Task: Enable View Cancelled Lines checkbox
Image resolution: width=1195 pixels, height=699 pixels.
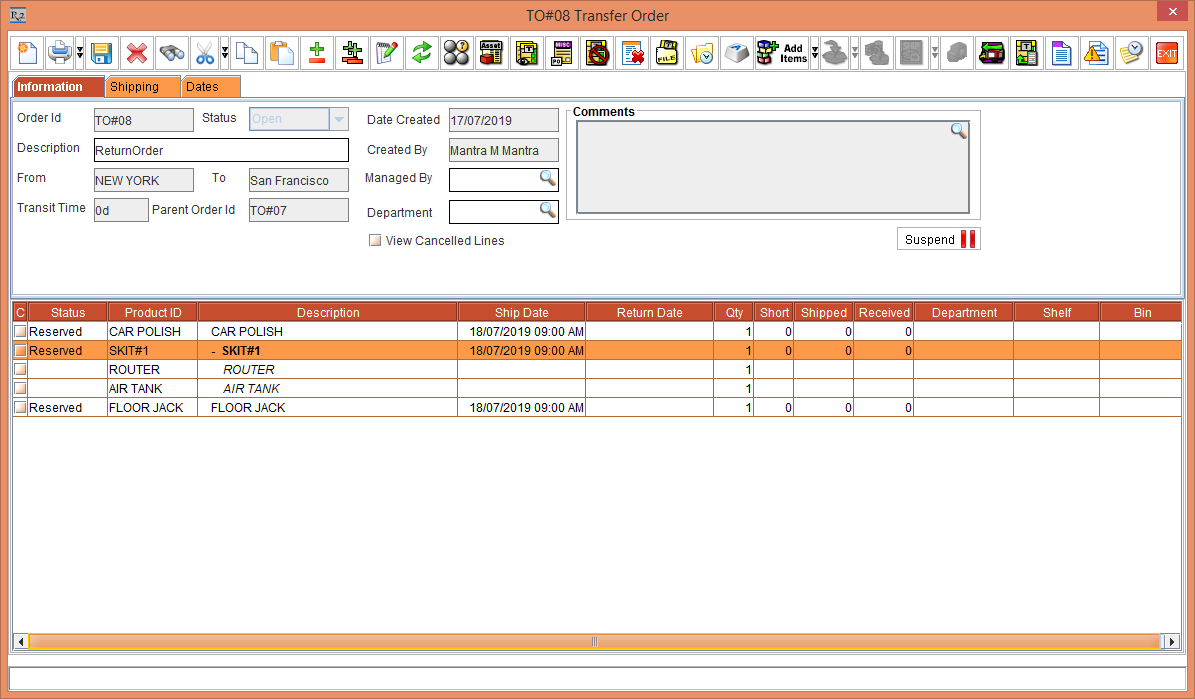Action: click(375, 241)
